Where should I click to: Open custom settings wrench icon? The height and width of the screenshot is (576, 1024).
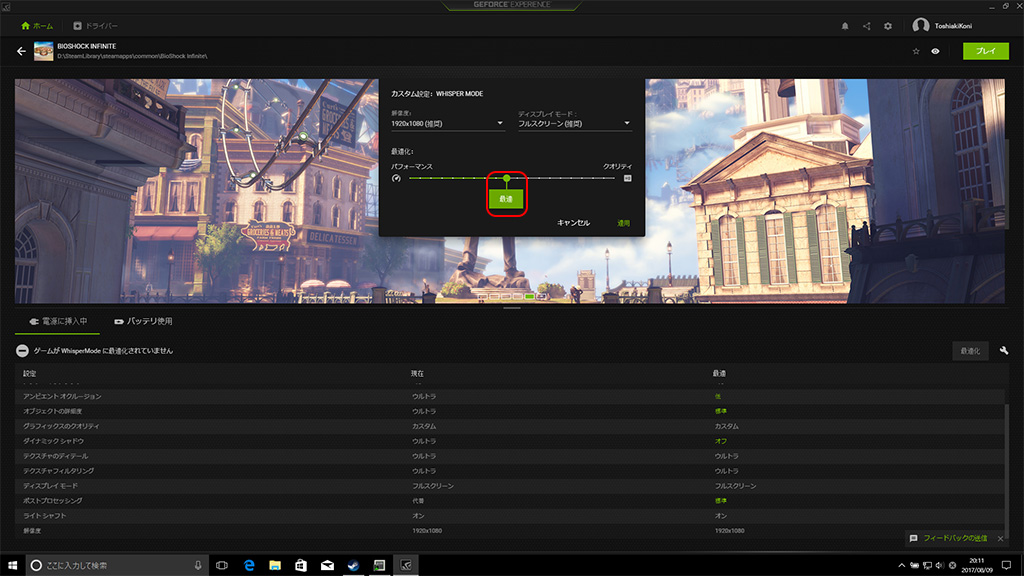click(1004, 351)
